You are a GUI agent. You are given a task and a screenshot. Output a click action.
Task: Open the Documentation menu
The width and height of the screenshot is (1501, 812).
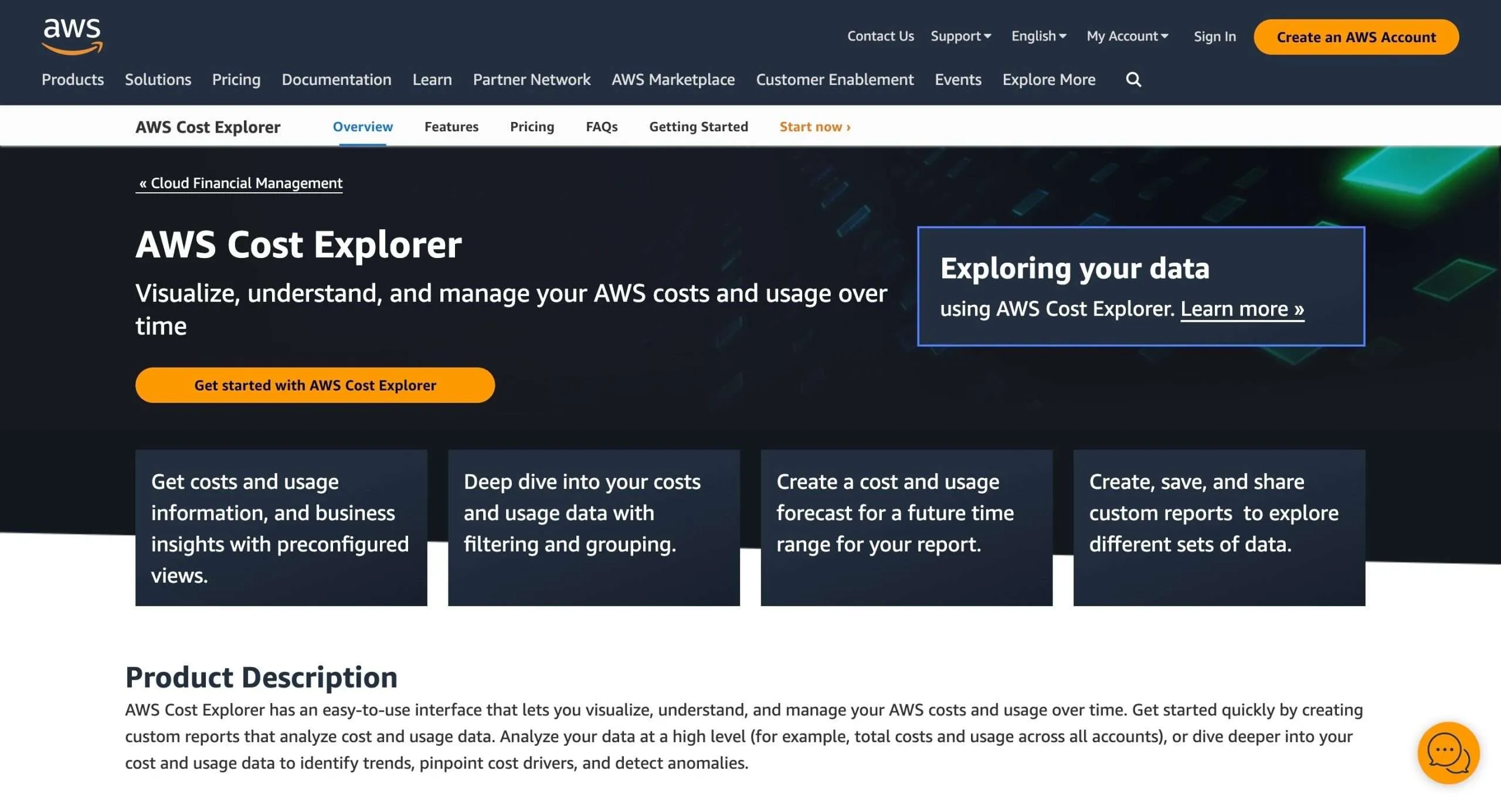tap(337, 80)
